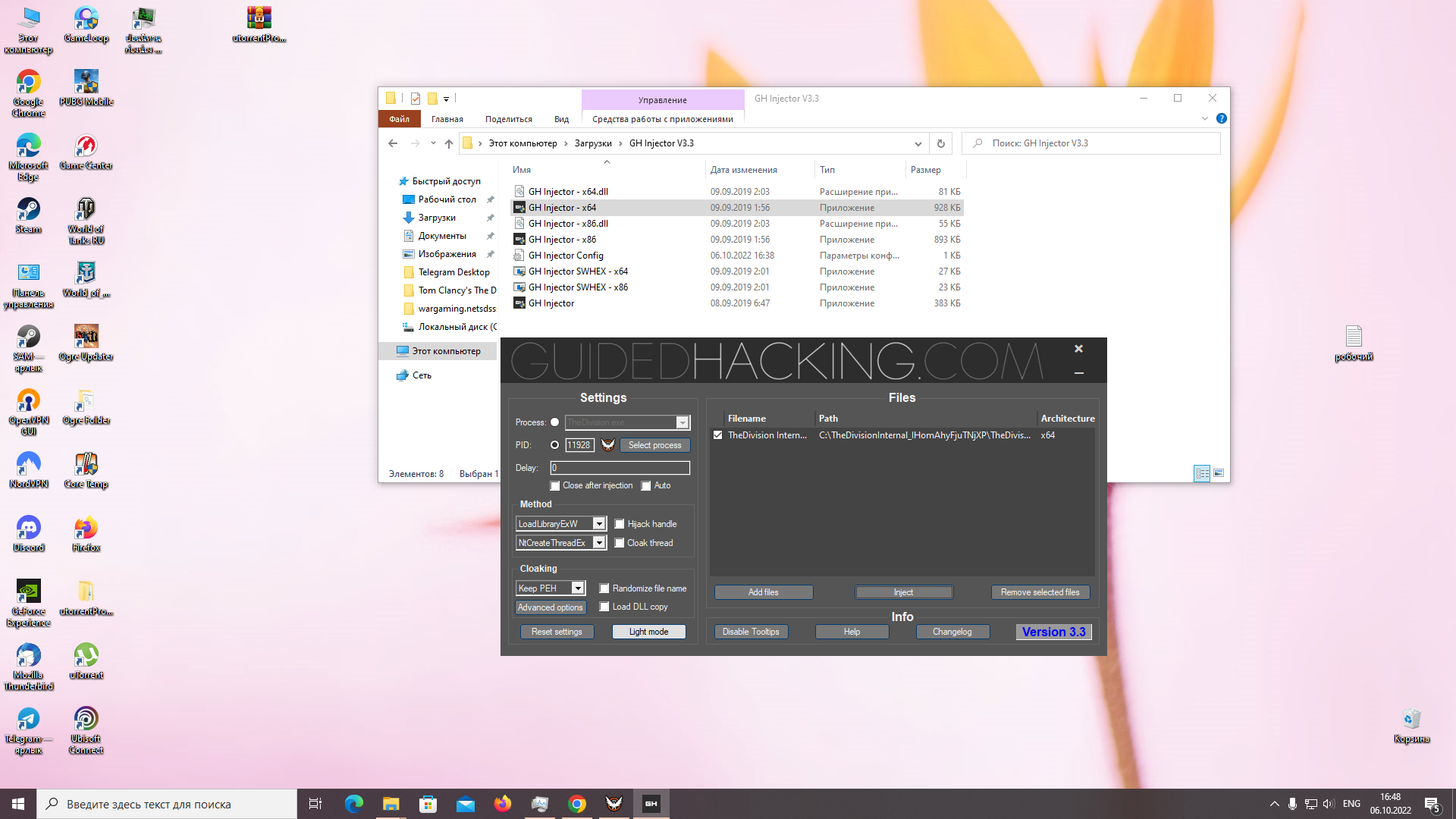Enable Load DLL copy checkbox
1456x819 pixels.
(x=604, y=607)
